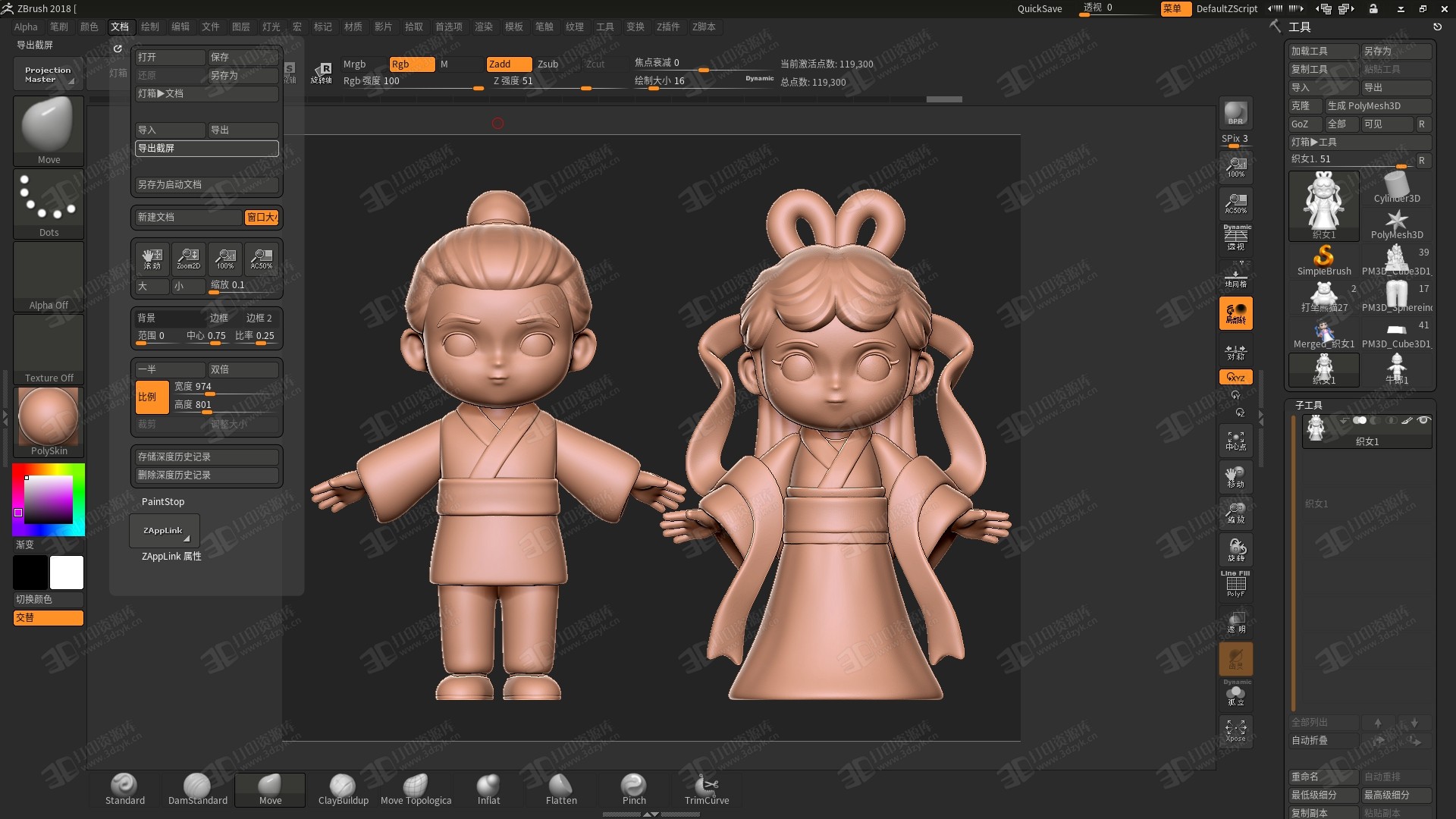This screenshot has height=819, width=1456.
Task: Click the 100% icon in document panel
Action: point(224,259)
